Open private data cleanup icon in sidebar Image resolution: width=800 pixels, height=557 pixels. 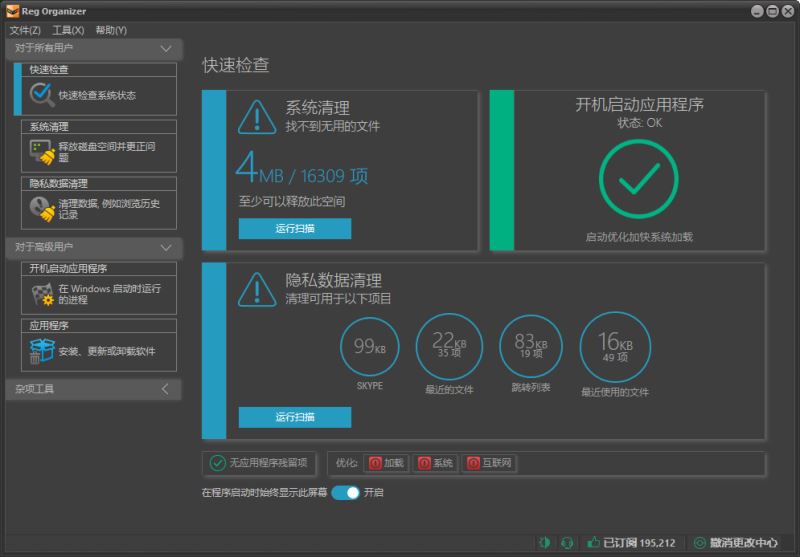click(x=41, y=209)
